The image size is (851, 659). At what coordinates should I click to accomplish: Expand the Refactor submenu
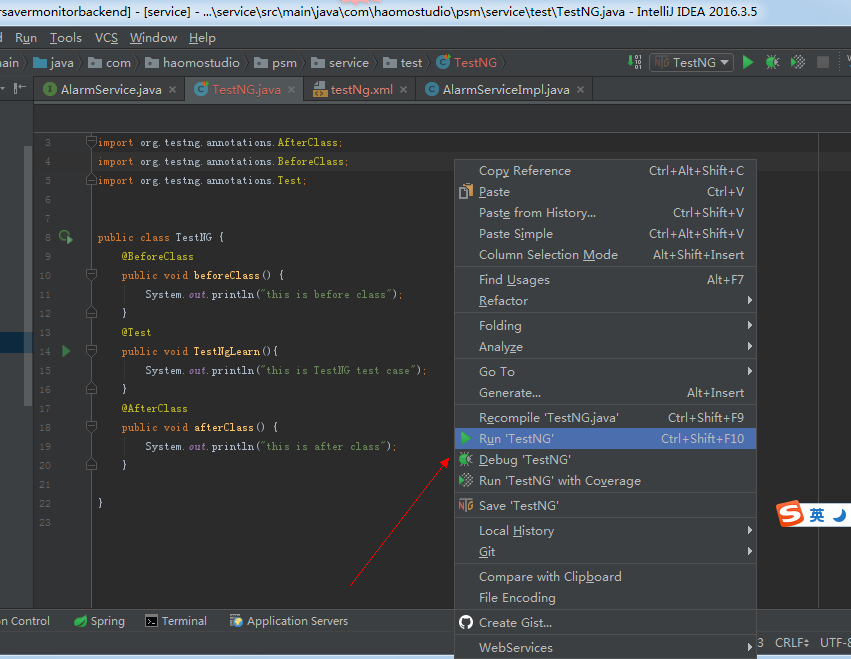coord(605,301)
